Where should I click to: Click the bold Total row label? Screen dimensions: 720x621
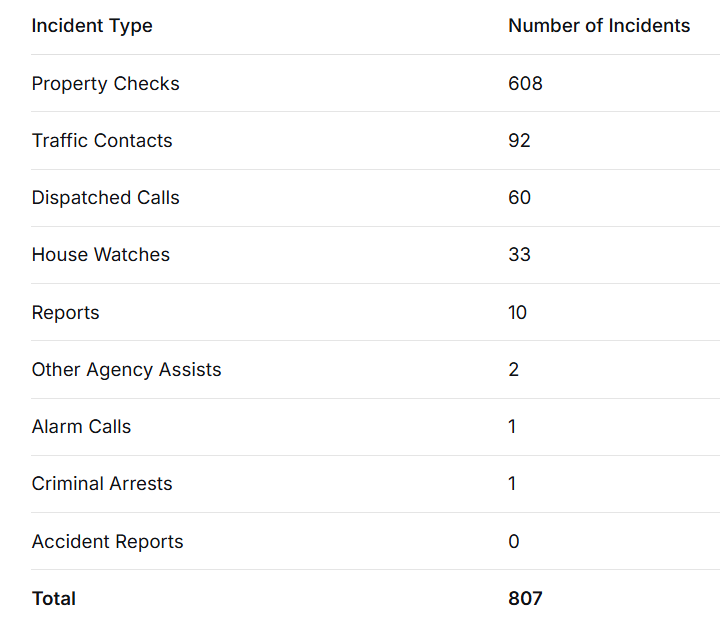53,599
